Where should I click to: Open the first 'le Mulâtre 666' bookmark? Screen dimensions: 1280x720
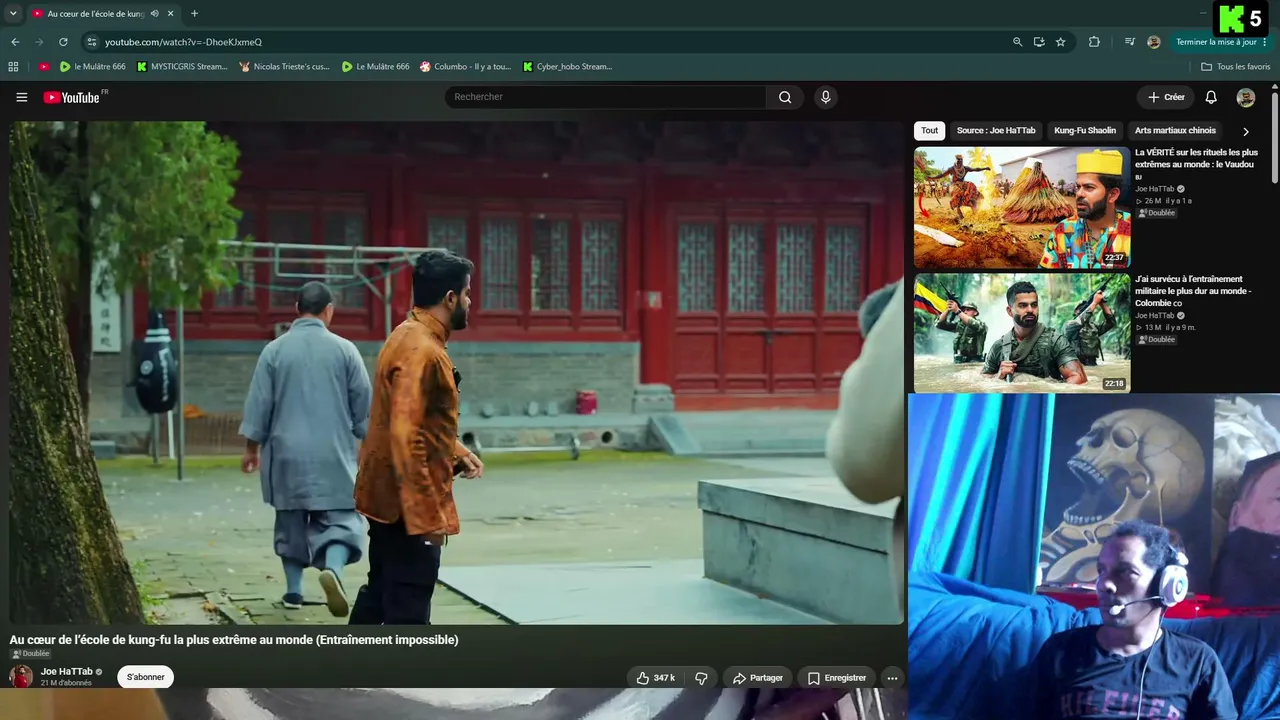[92, 67]
